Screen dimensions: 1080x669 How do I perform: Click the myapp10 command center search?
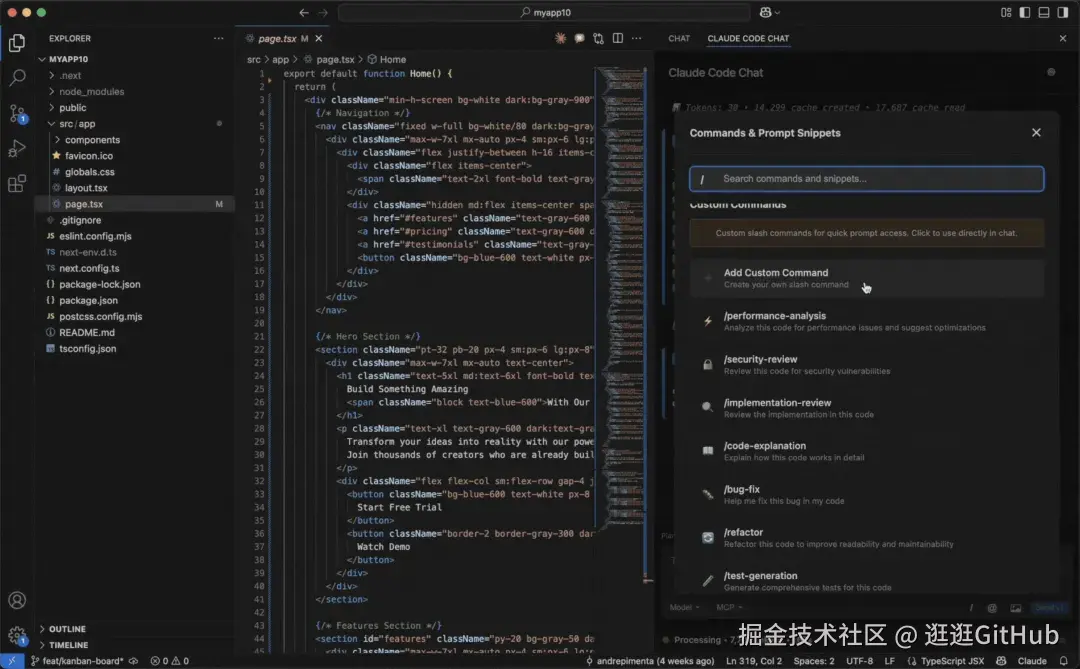544,12
